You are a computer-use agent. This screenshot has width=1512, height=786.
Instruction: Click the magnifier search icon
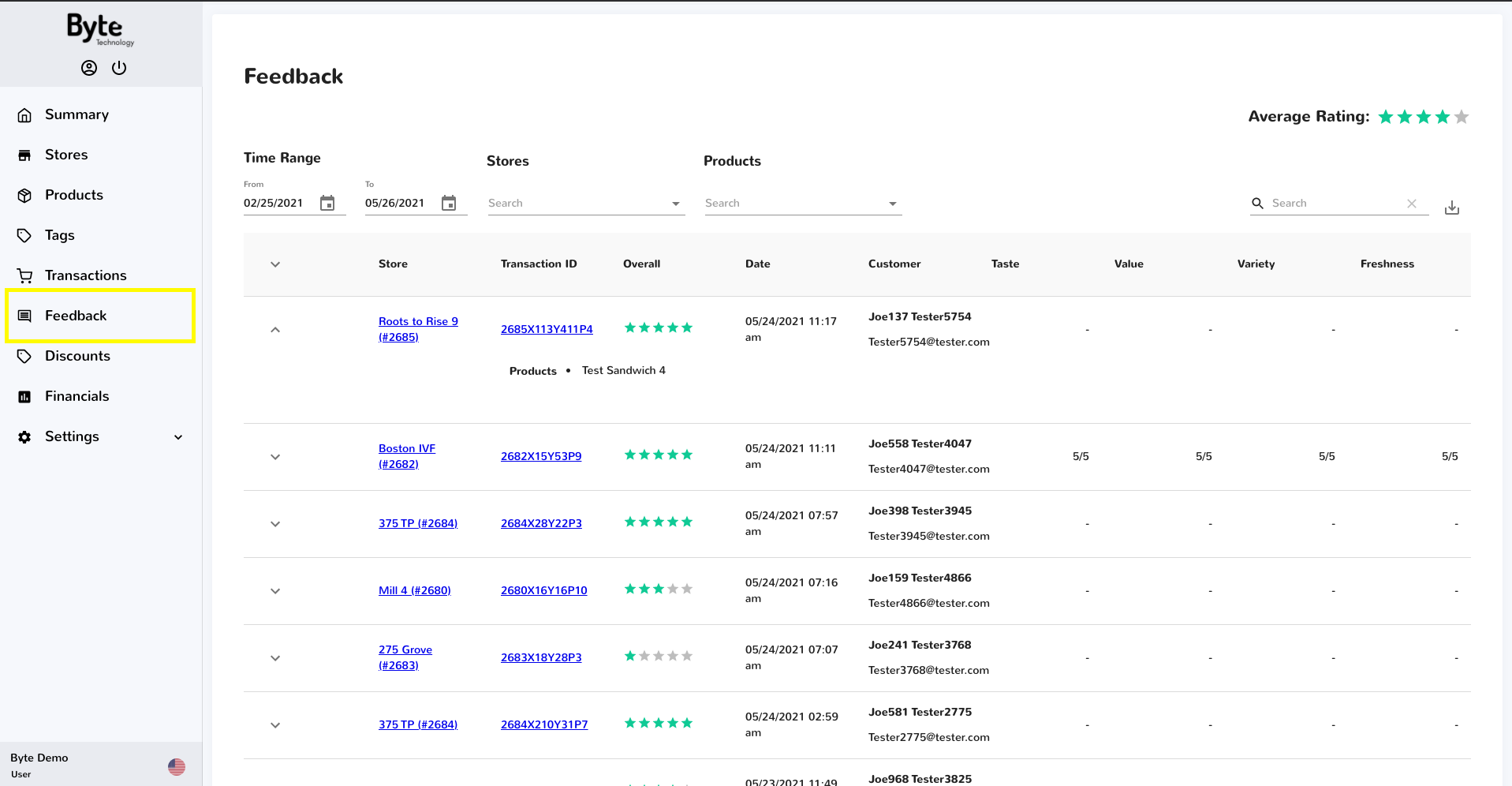point(1258,204)
